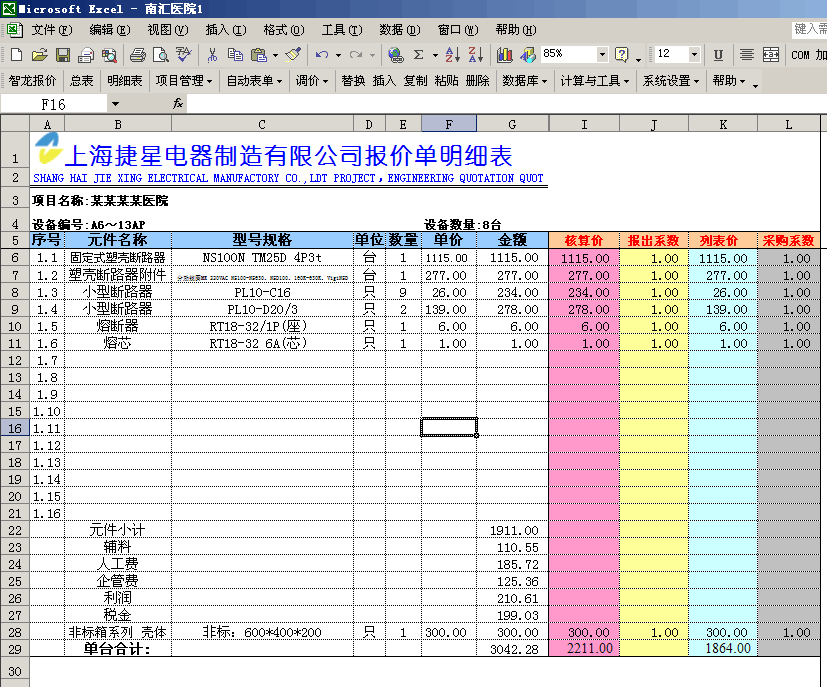Click the 替换 button
The height and width of the screenshot is (687, 827).
[353, 81]
